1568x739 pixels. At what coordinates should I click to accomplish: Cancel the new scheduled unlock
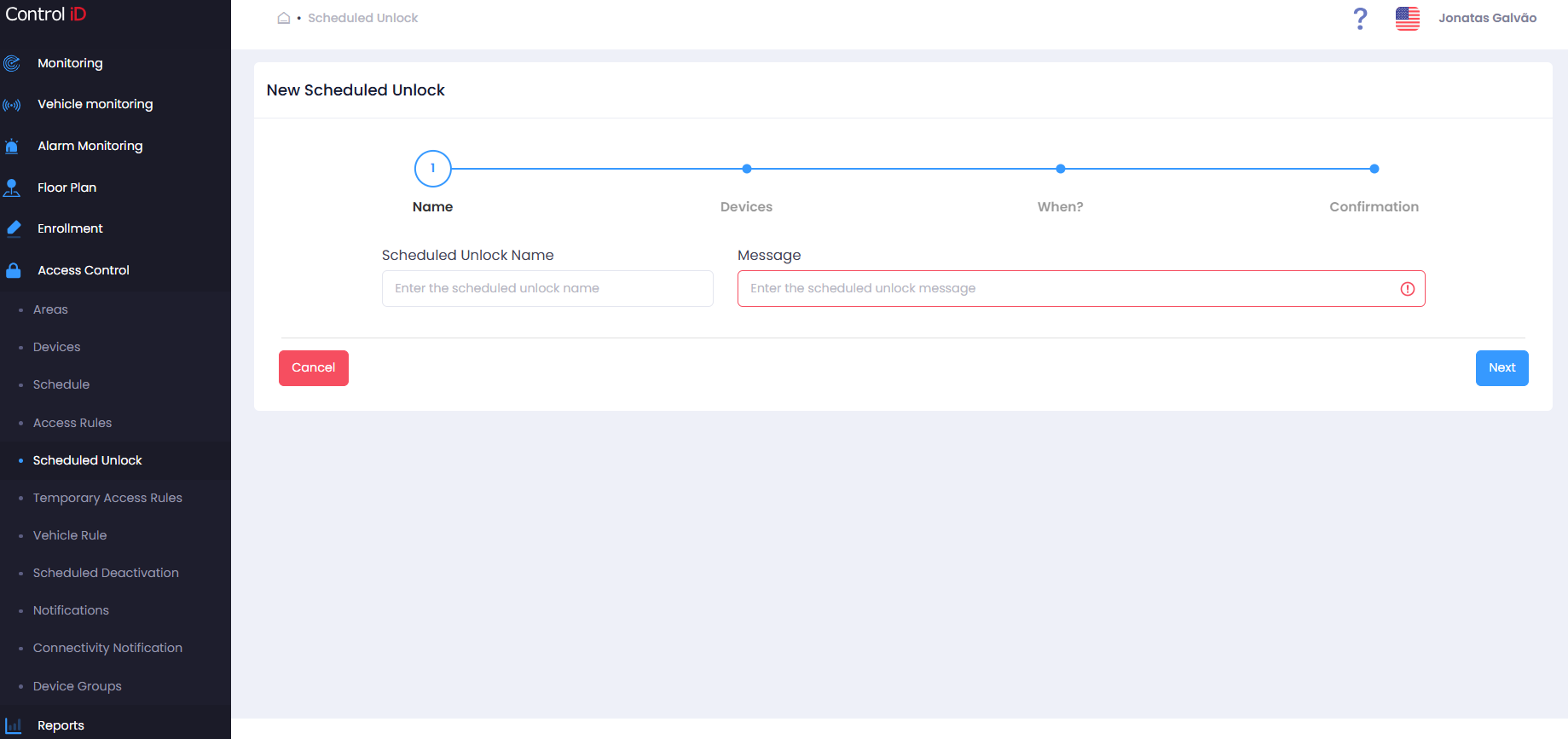click(x=314, y=368)
